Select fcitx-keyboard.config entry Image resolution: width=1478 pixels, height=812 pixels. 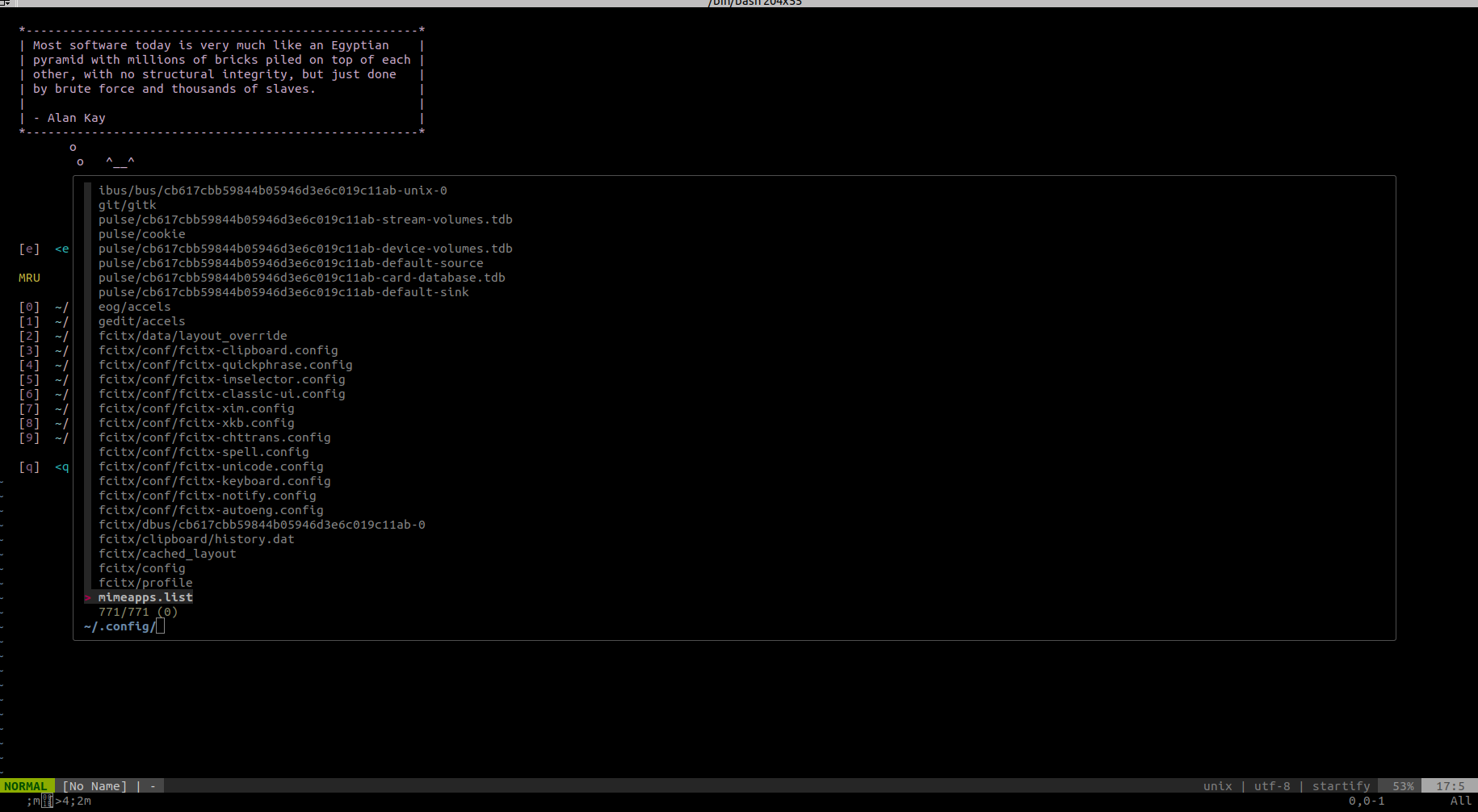click(214, 481)
